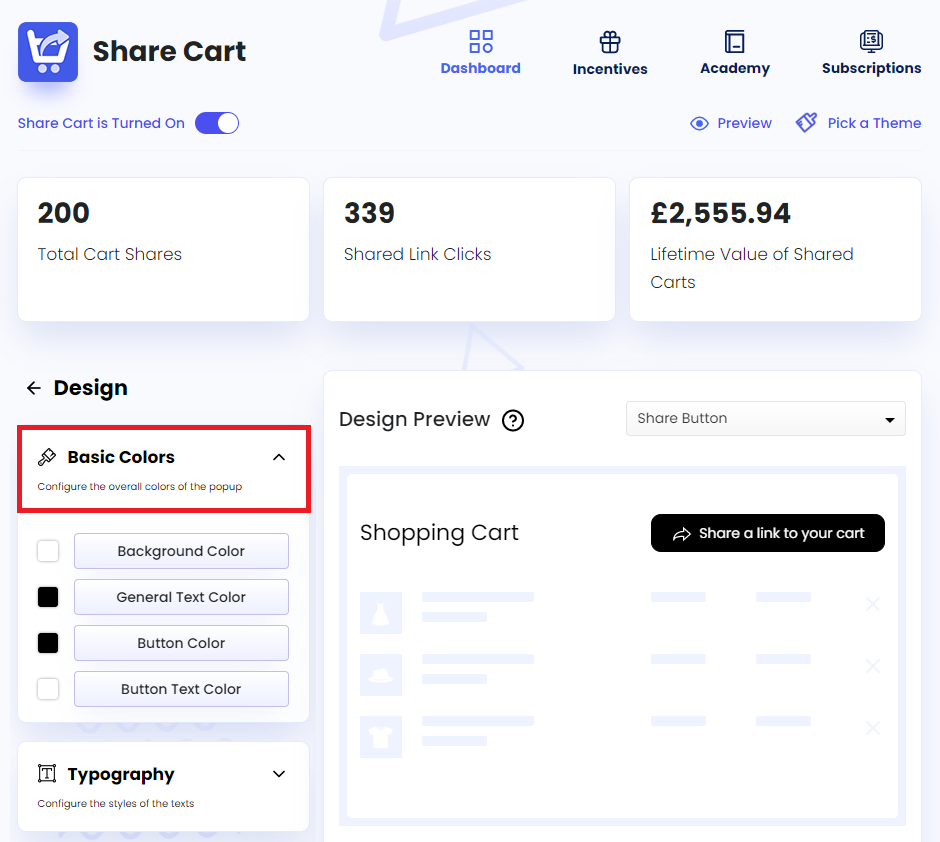Click the back arrow next to Design
The height and width of the screenshot is (842, 940).
(33, 387)
